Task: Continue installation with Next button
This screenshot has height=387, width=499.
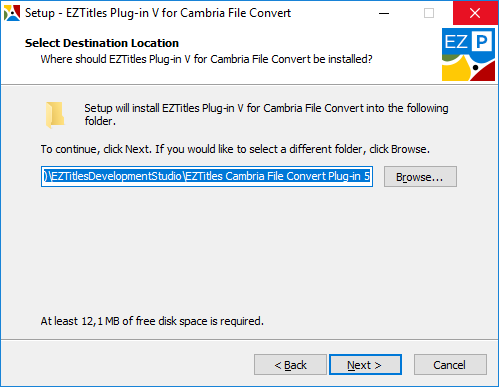Action: click(365, 365)
